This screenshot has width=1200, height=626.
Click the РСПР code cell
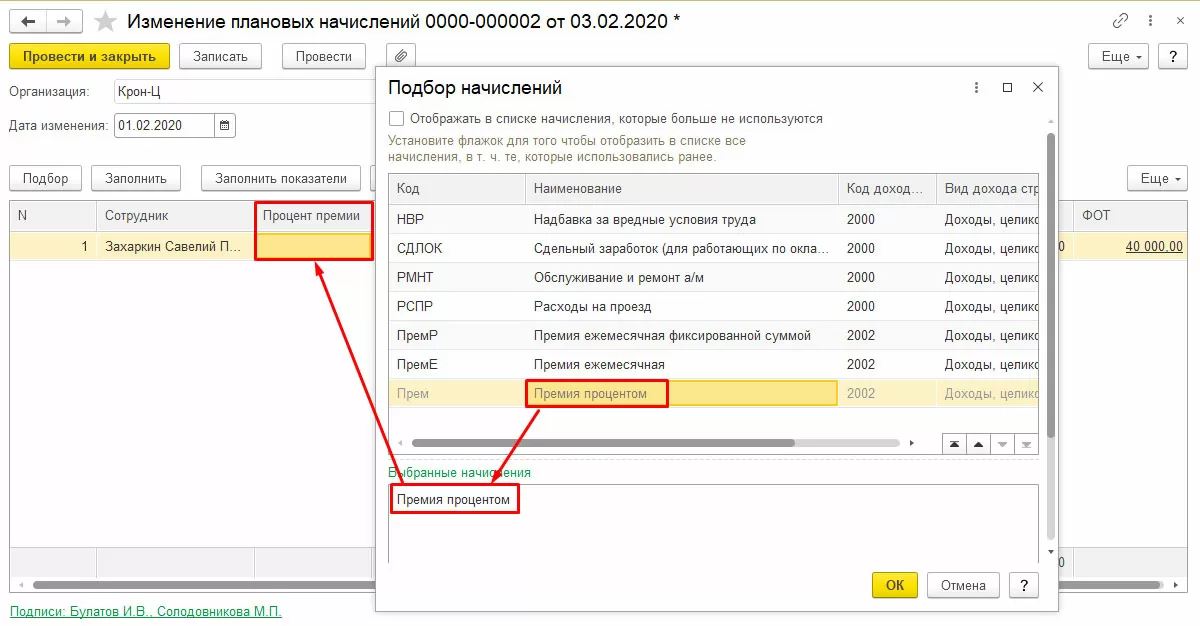(x=457, y=306)
